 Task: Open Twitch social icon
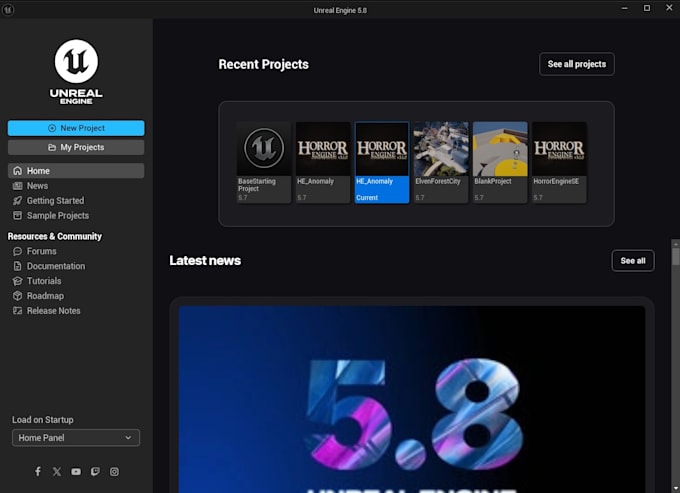95,471
